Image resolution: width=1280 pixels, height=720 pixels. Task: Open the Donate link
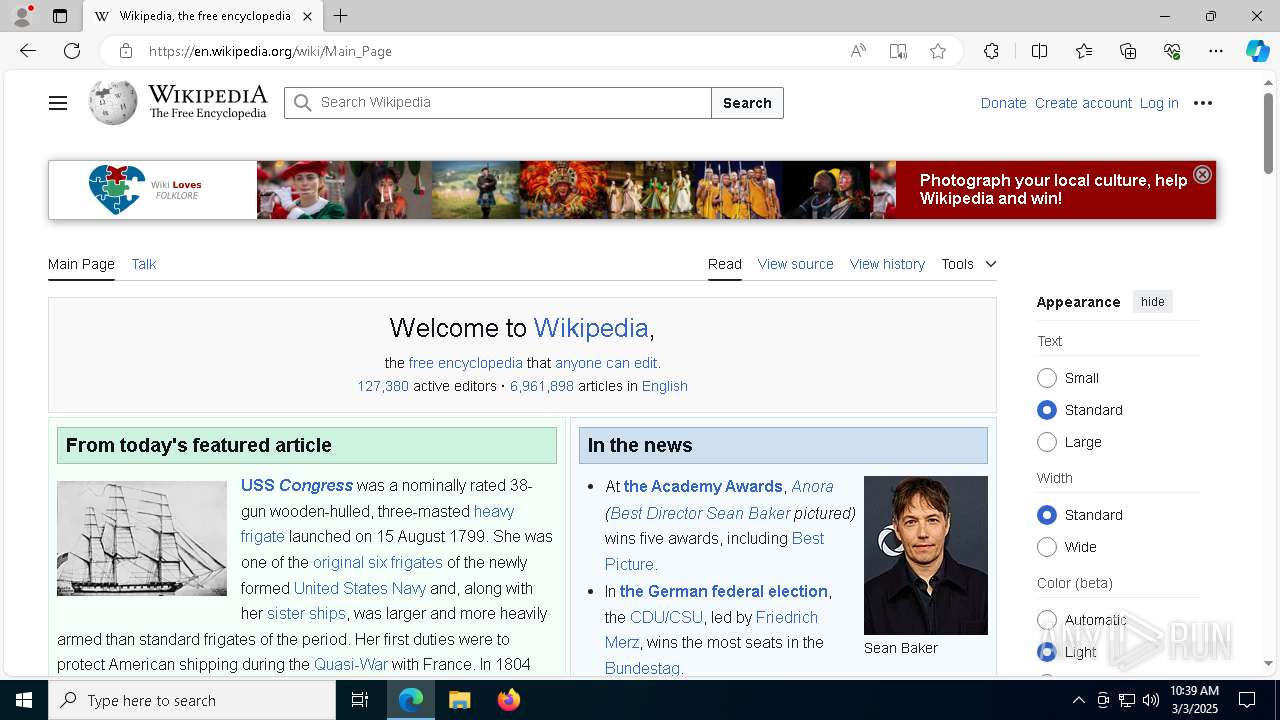pos(1003,103)
